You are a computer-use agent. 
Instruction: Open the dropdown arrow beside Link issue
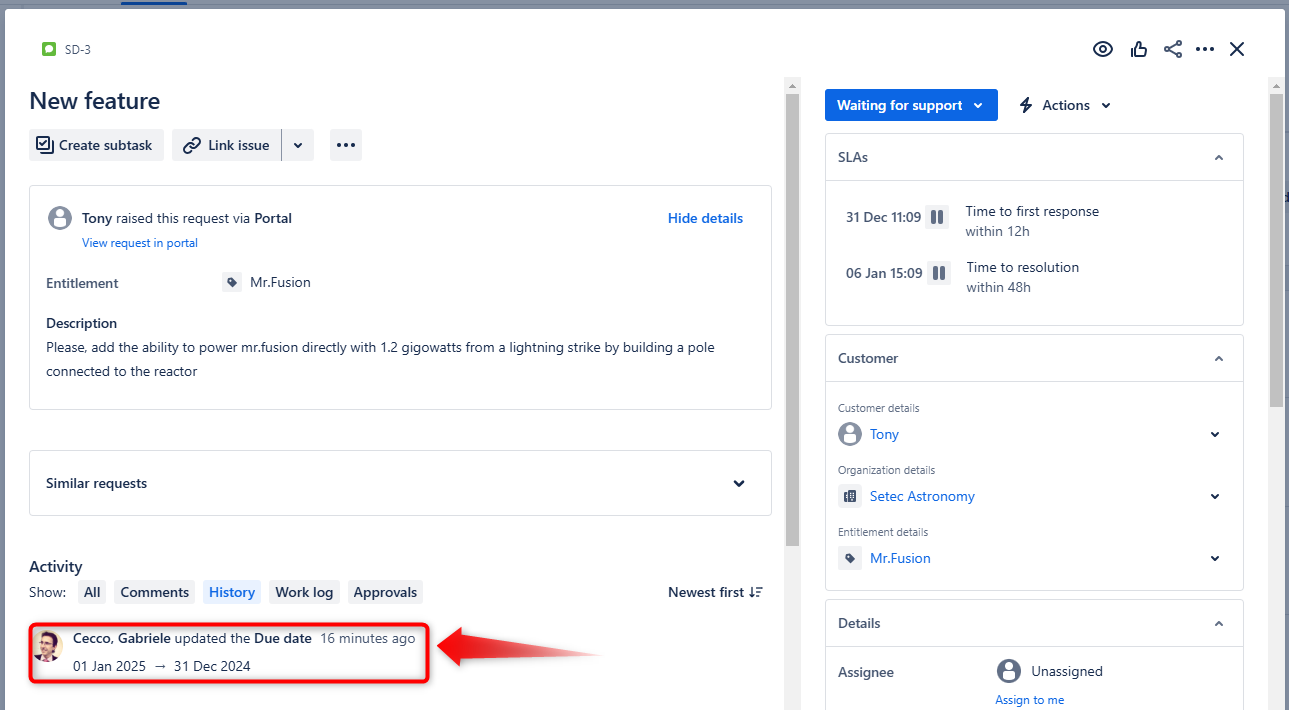tap(298, 145)
